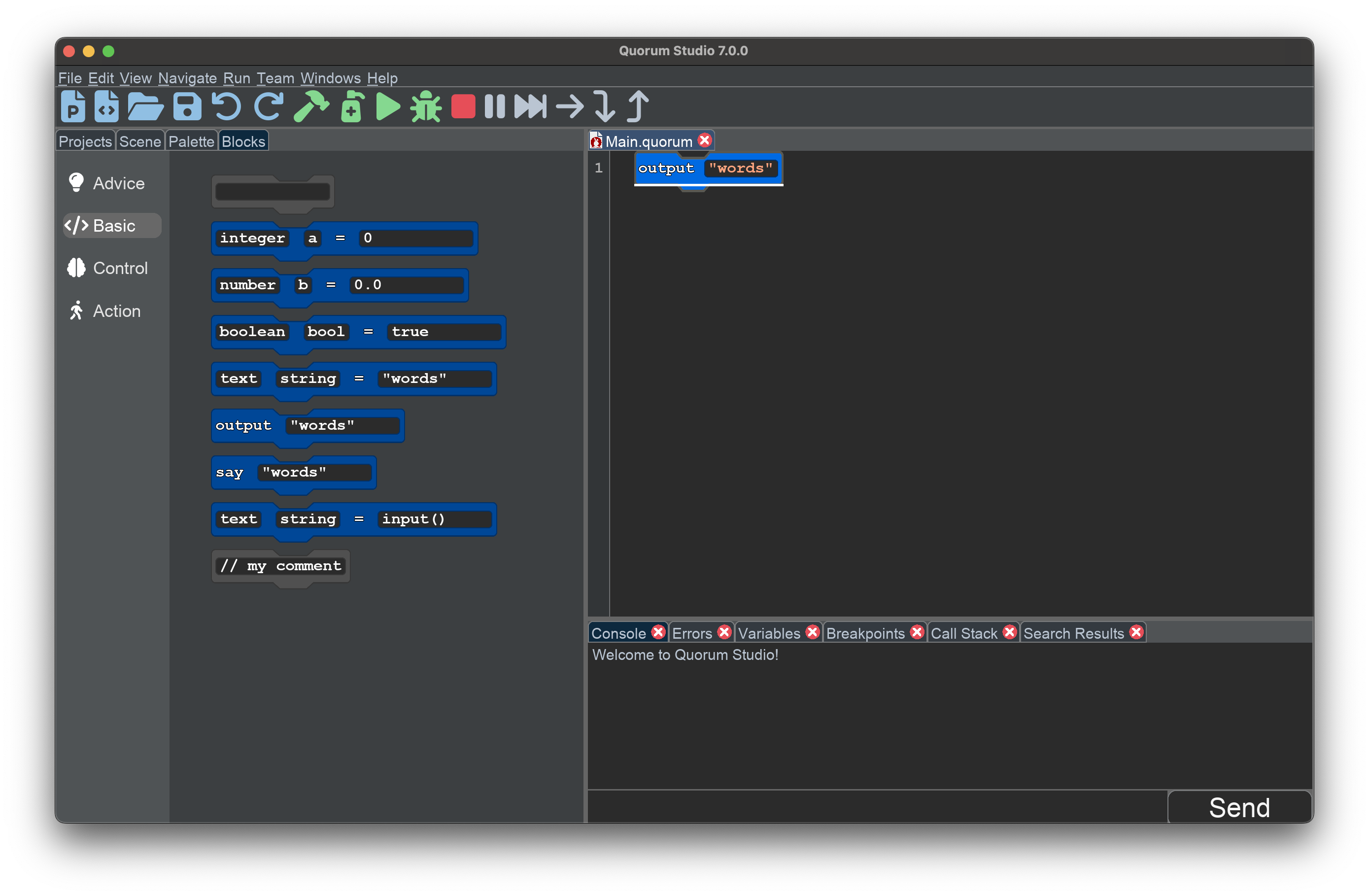This screenshot has height=896, width=1369.
Task: Open the Navigate menu
Action: (x=188, y=78)
